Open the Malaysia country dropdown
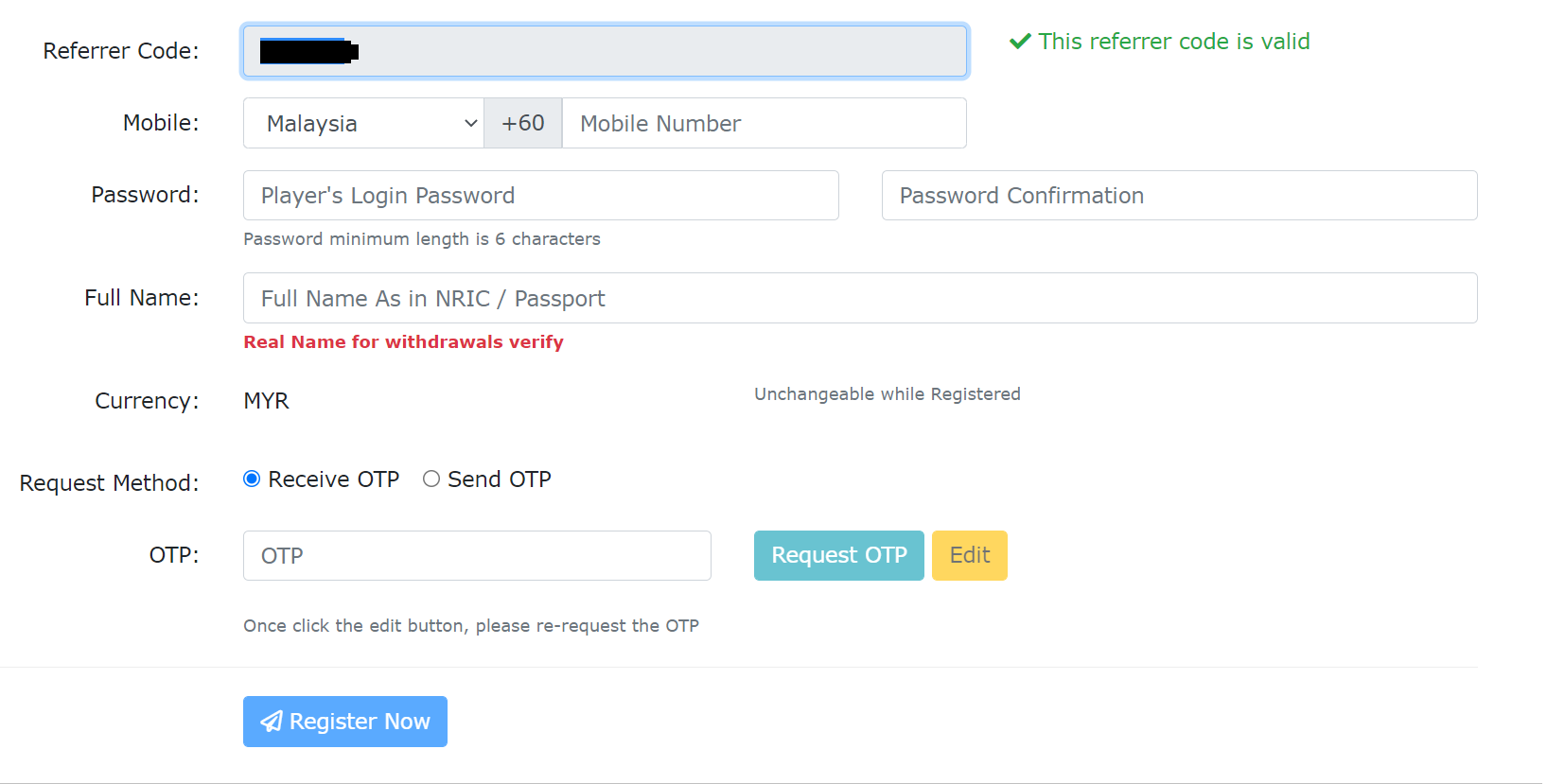 point(363,123)
